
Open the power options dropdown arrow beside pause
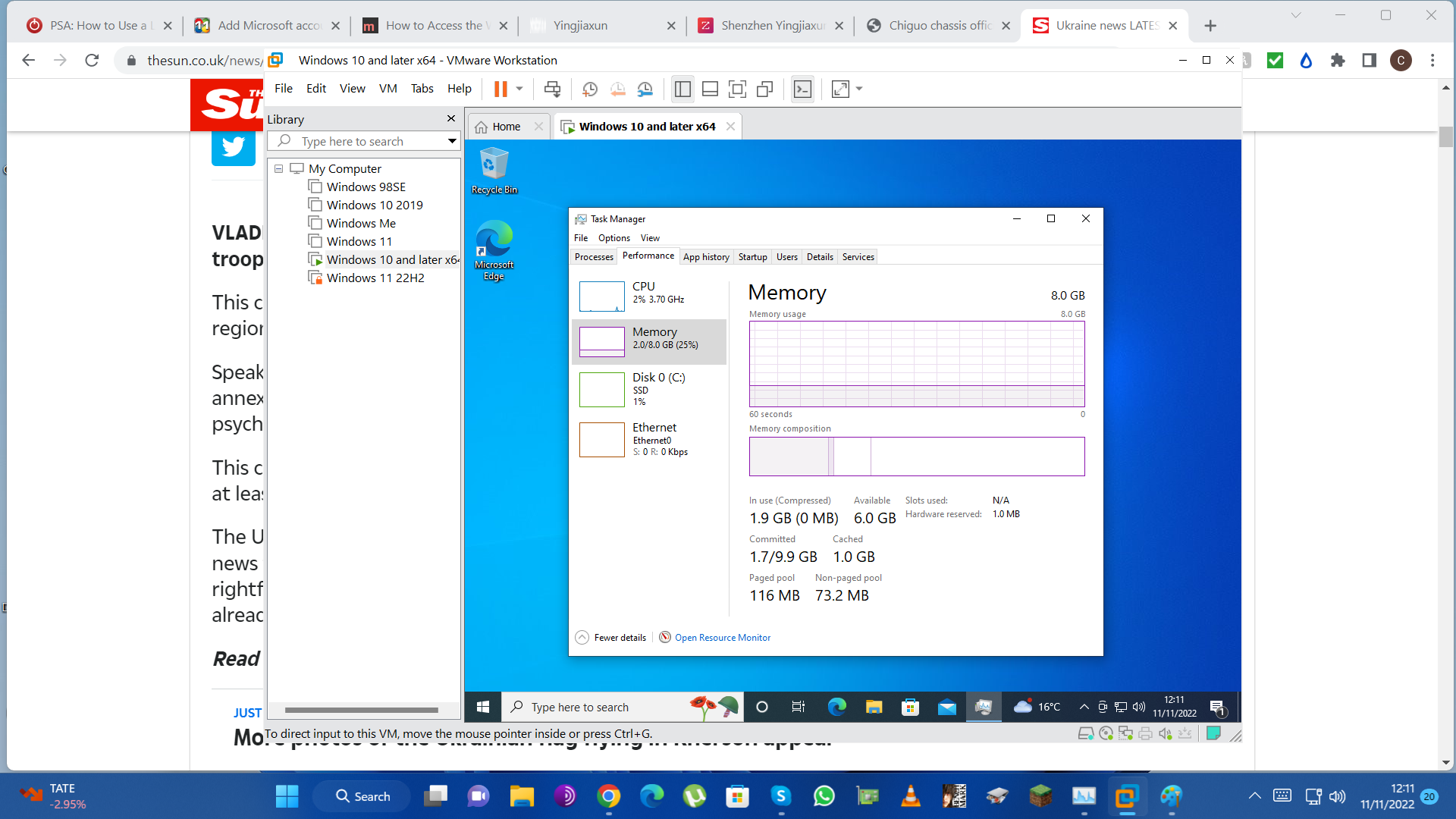click(519, 89)
